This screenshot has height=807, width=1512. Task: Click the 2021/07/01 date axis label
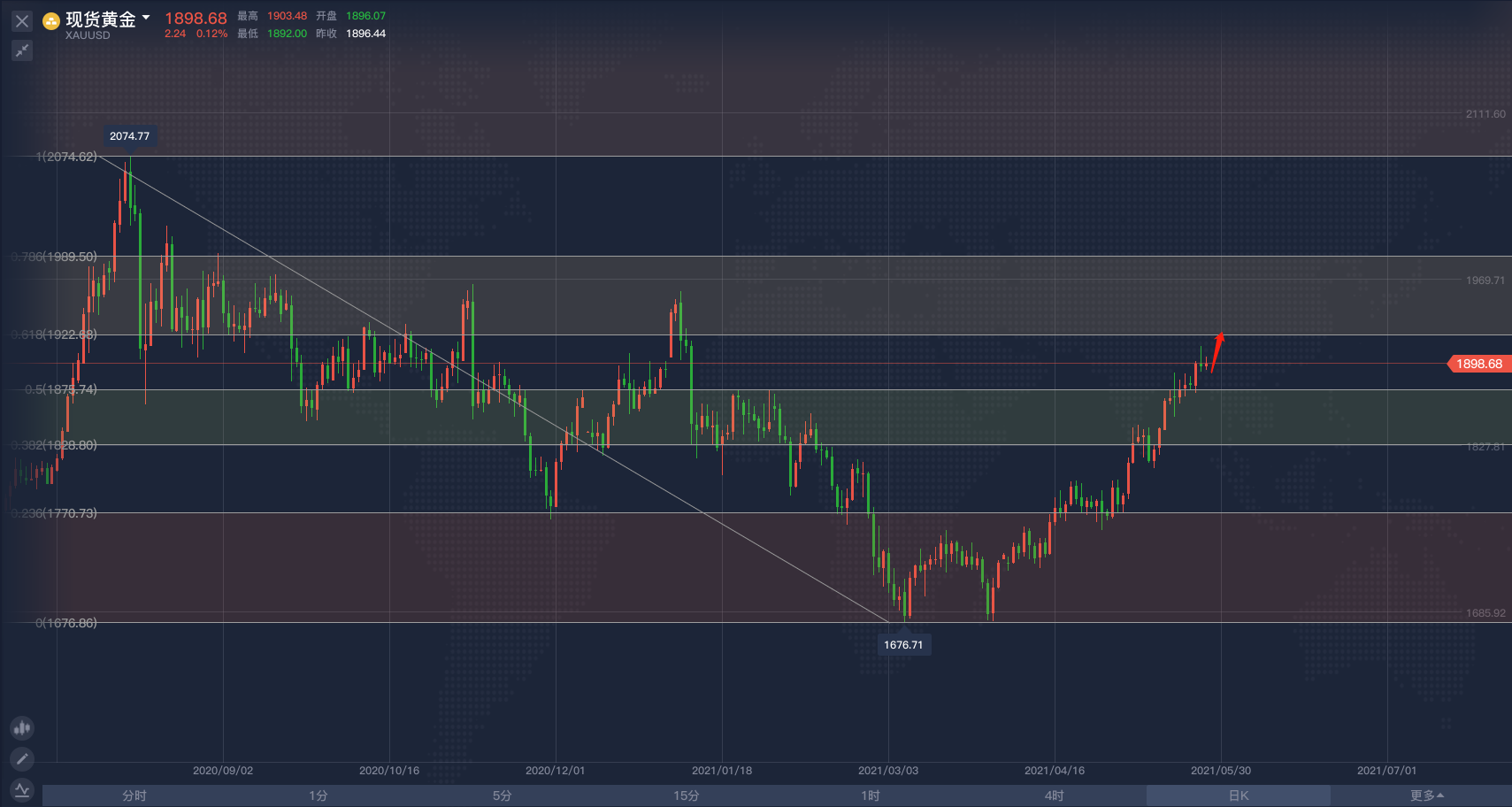(1387, 771)
